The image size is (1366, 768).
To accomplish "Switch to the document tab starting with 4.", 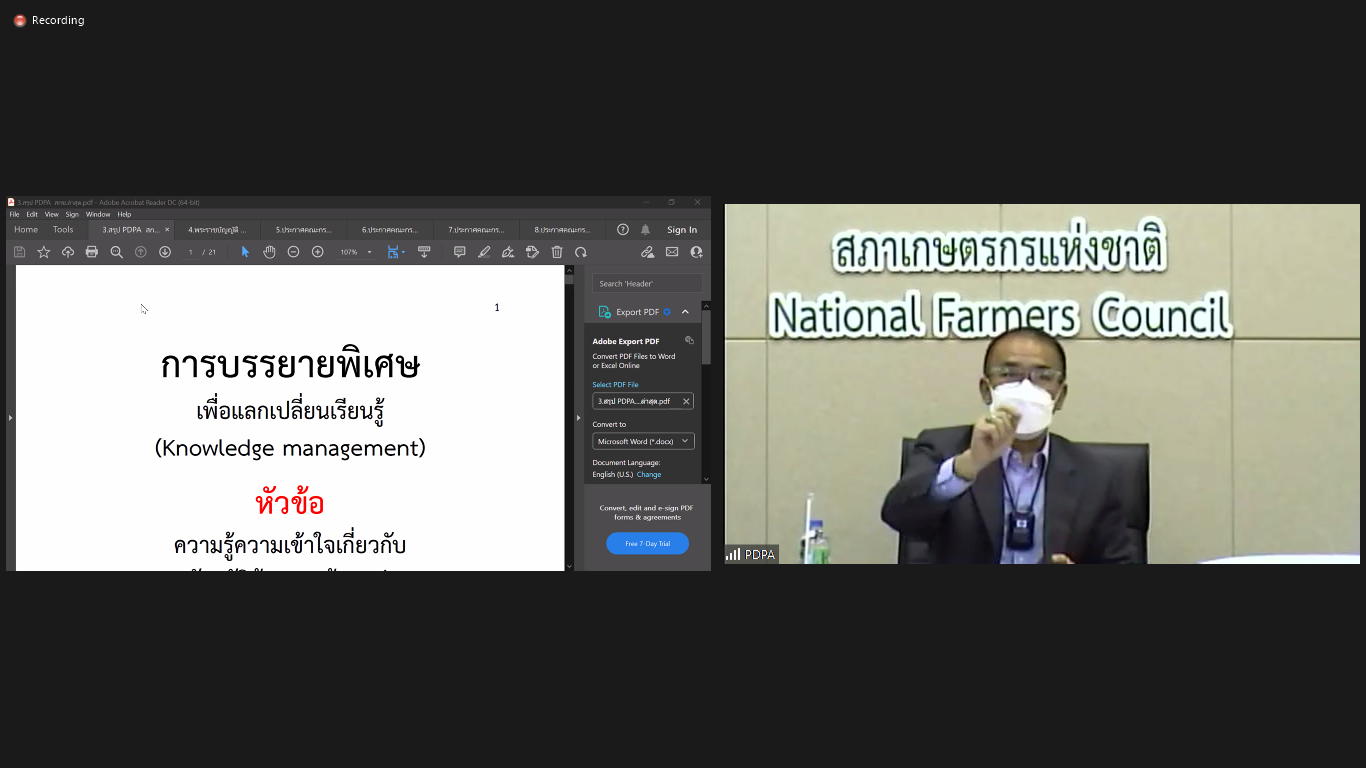I will [x=217, y=229].
